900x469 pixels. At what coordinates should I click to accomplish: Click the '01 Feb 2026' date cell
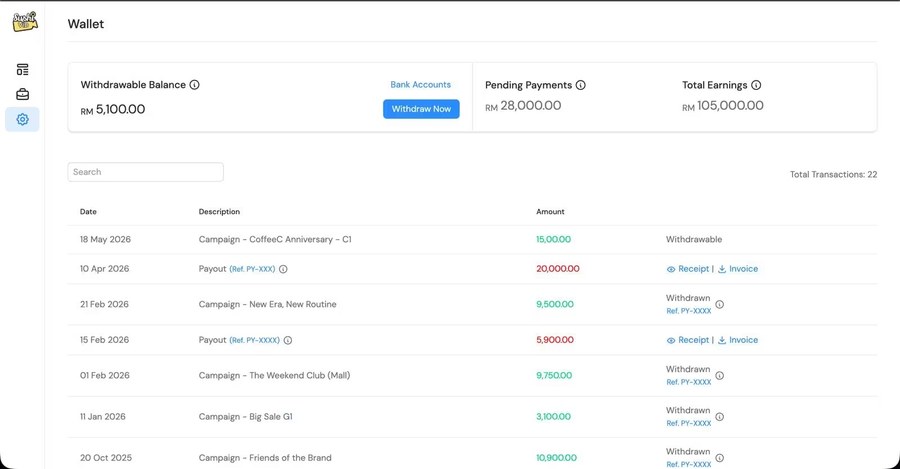(x=105, y=375)
